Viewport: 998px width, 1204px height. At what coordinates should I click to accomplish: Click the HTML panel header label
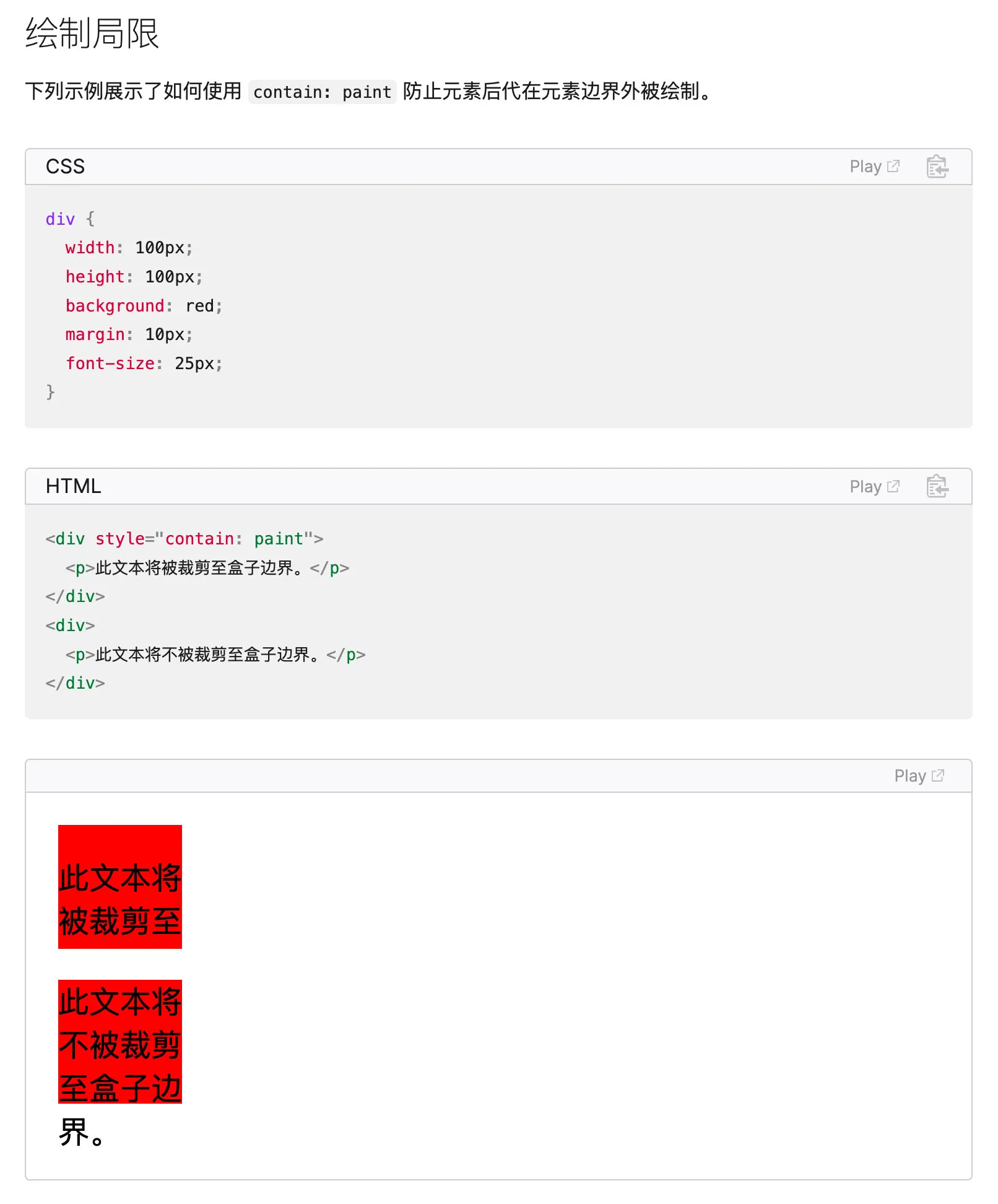coord(72,486)
